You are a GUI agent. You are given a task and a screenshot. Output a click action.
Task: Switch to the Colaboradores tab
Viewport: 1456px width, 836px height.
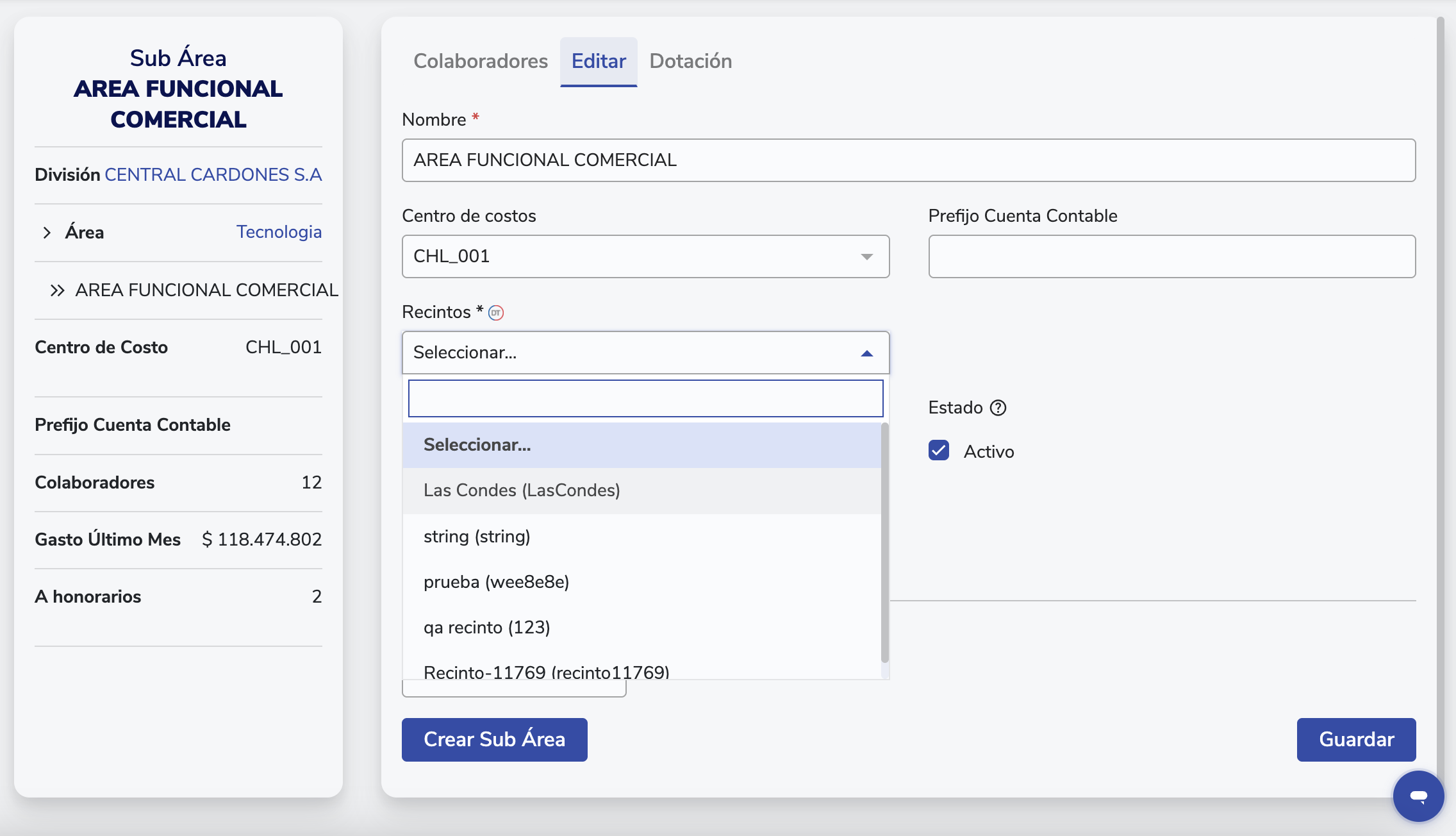[x=481, y=62]
